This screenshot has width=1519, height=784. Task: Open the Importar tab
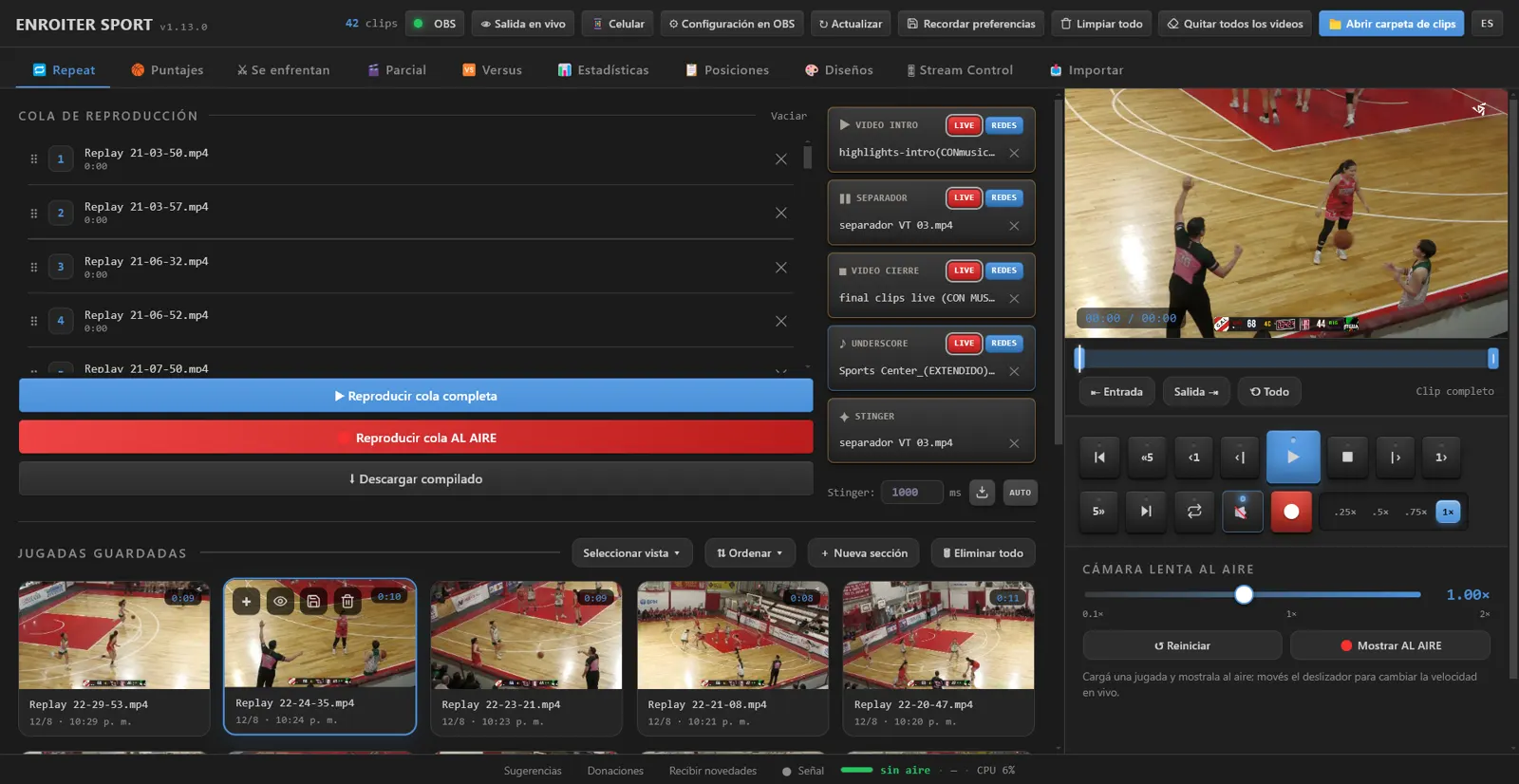(x=1086, y=70)
